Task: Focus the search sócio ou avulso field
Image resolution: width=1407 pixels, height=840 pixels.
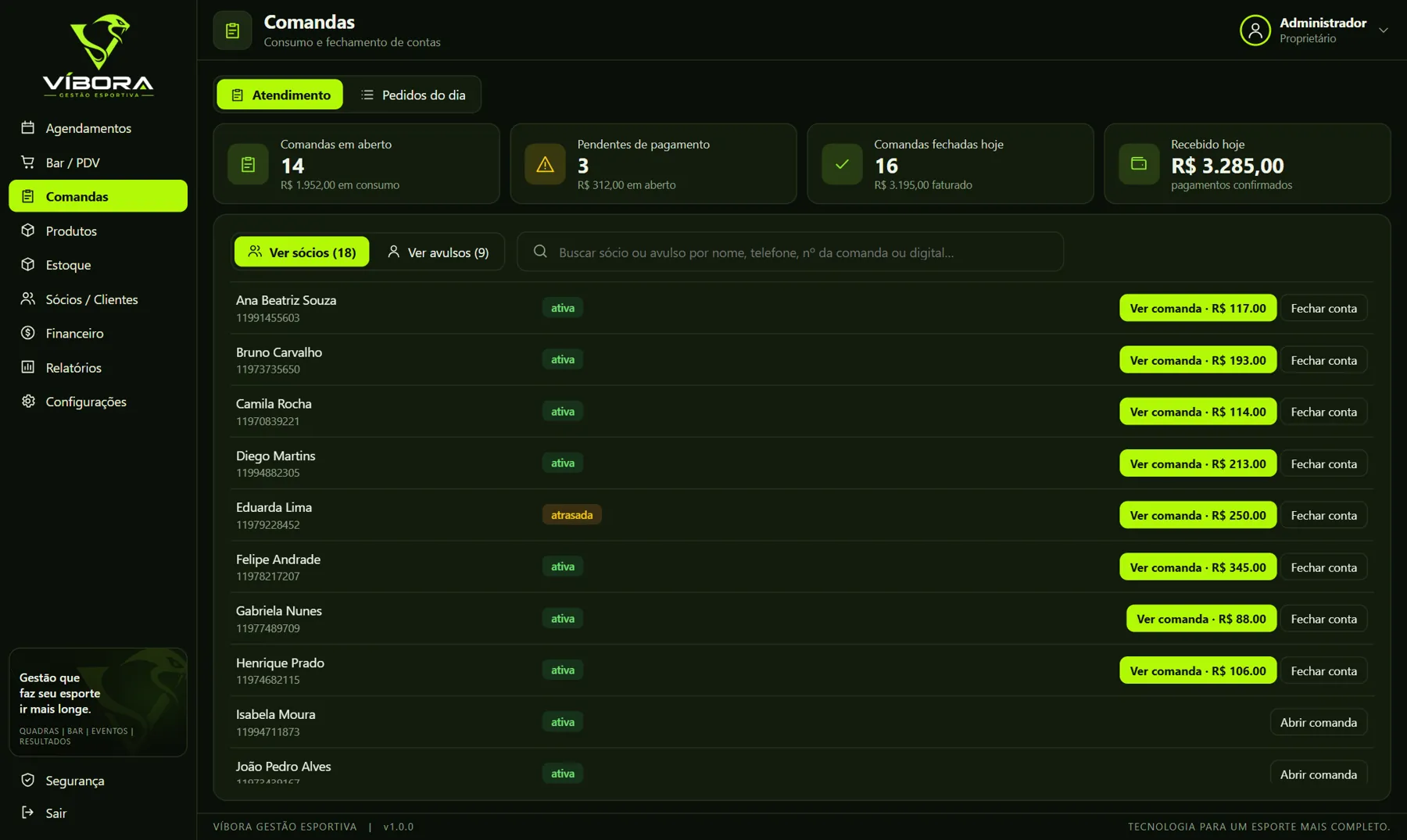Action: (790, 252)
